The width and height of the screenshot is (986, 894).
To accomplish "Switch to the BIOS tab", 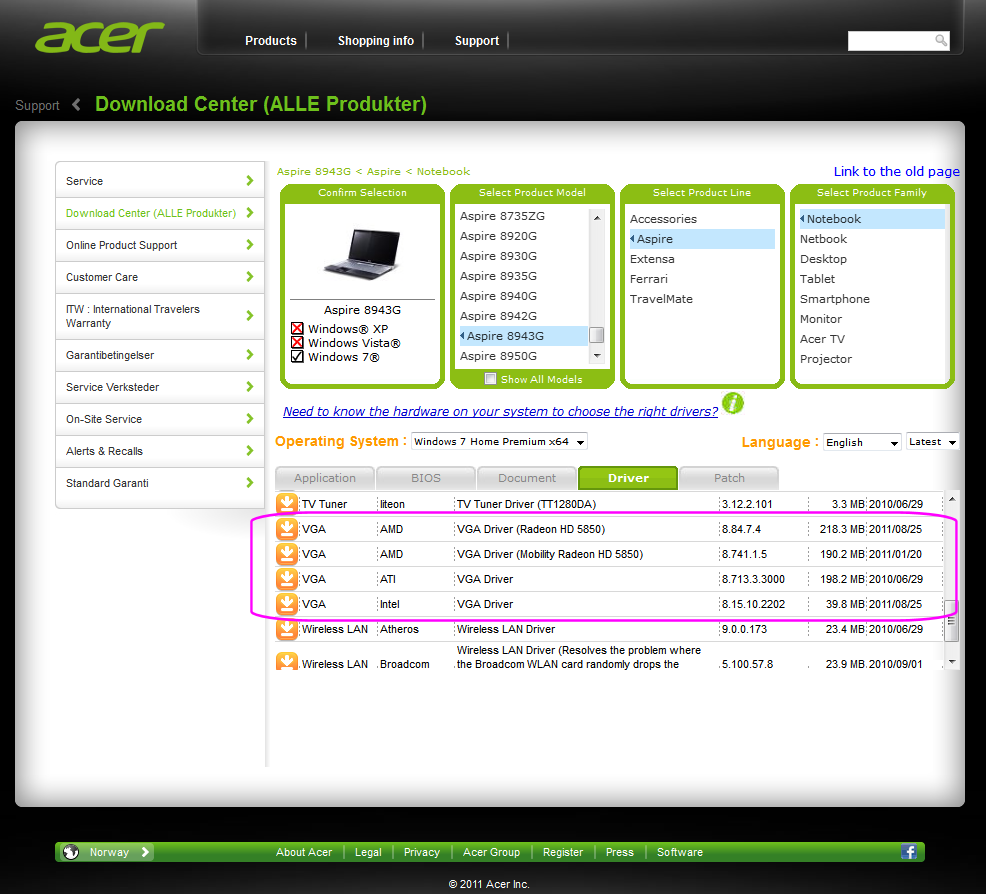I will click(x=426, y=478).
